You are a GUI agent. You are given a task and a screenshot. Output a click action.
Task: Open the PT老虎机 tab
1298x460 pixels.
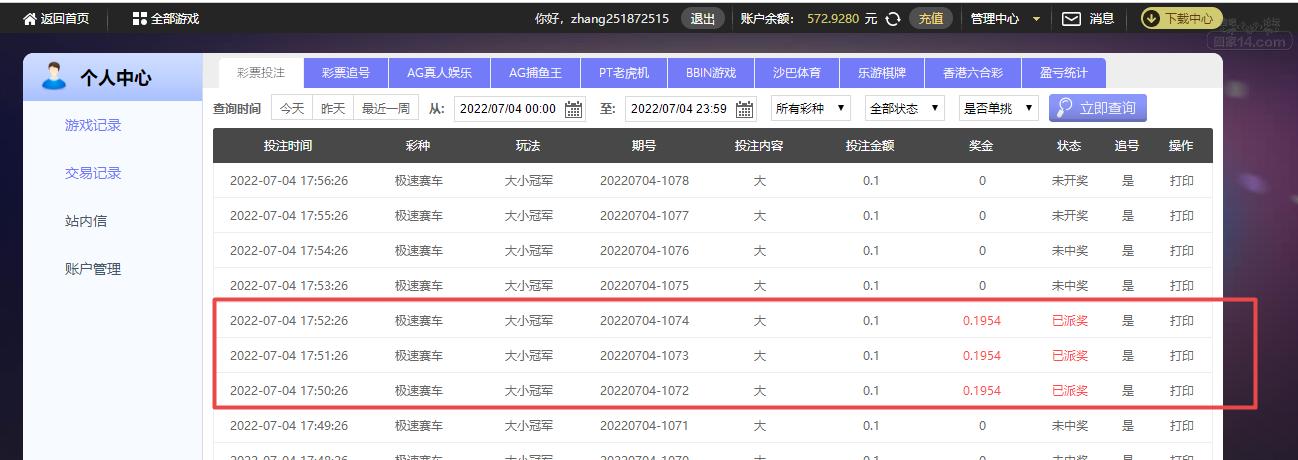(624, 73)
